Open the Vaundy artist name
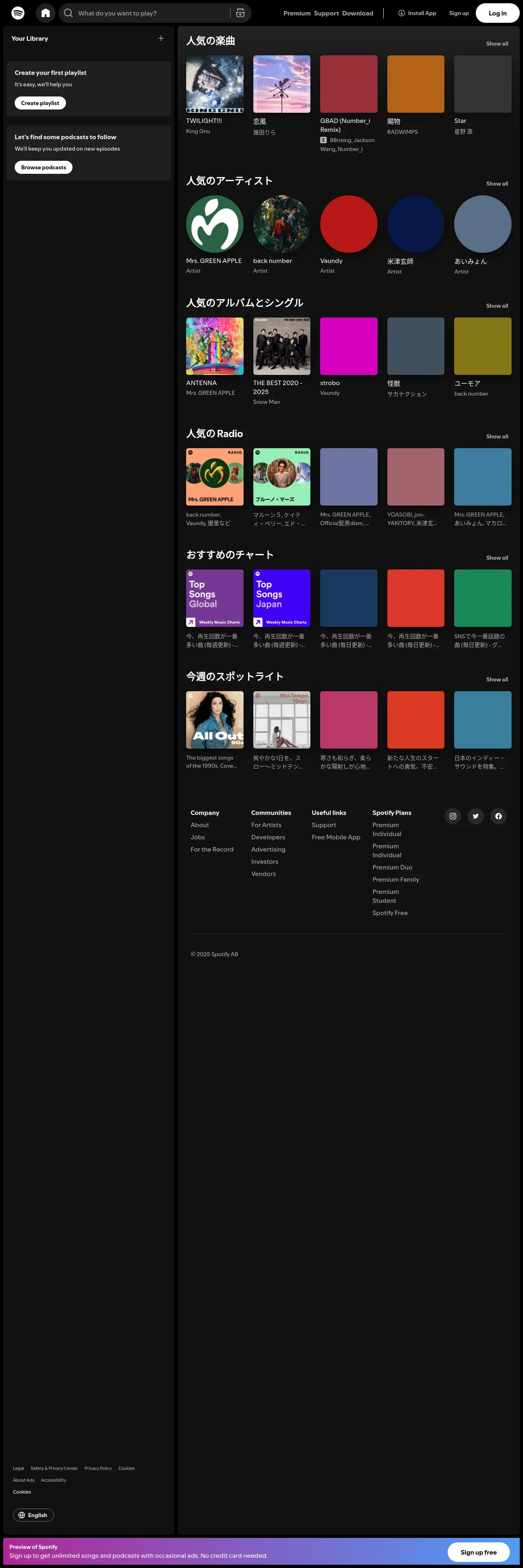Viewport: 523px width, 1568px height. coord(331,261)
